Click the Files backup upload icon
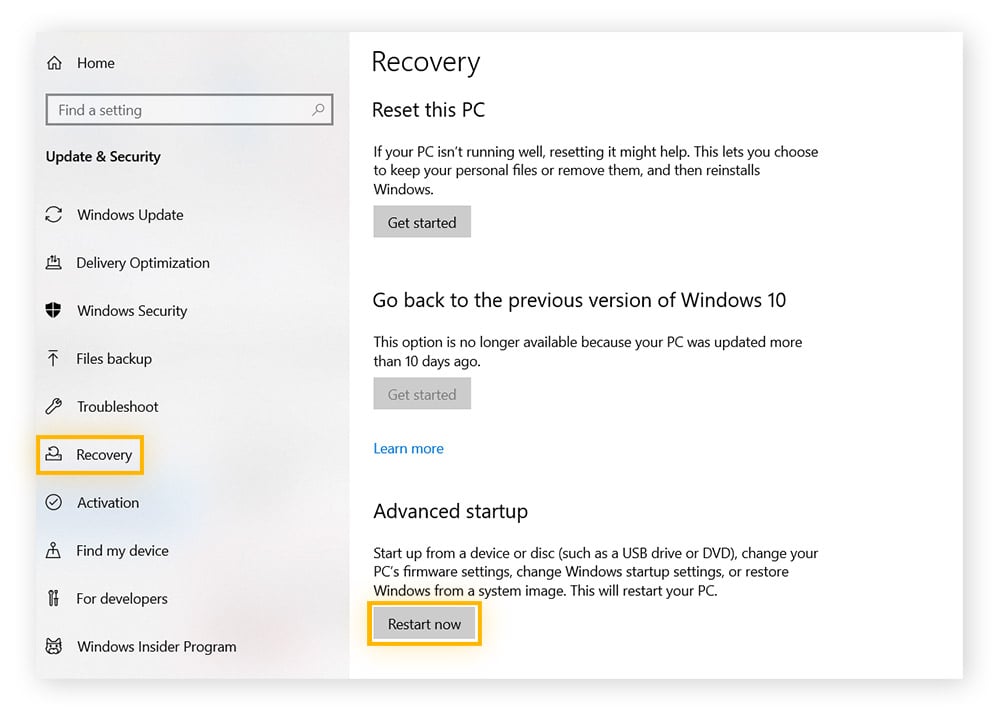This screenshot has height=710, width=999. point(54,359)
